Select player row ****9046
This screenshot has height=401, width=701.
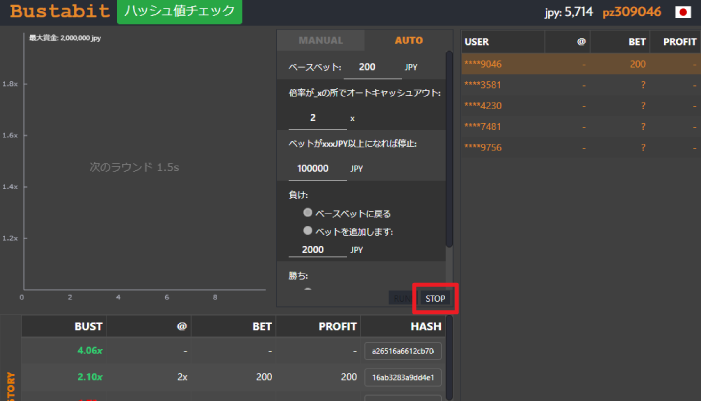click(581, 64)
